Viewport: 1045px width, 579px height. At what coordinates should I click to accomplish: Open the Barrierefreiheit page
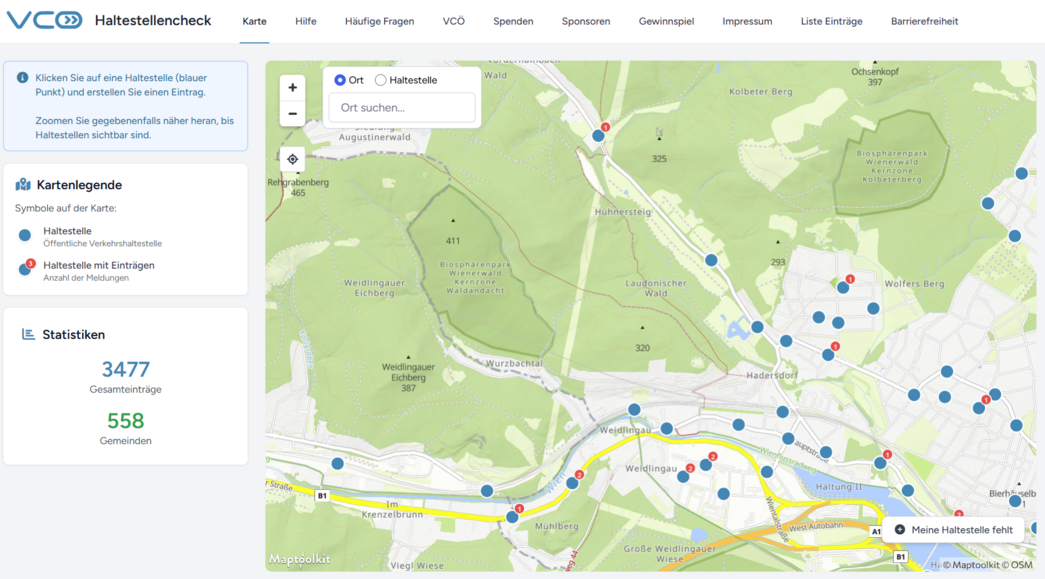pyautogui.click(x=924, y=21)
